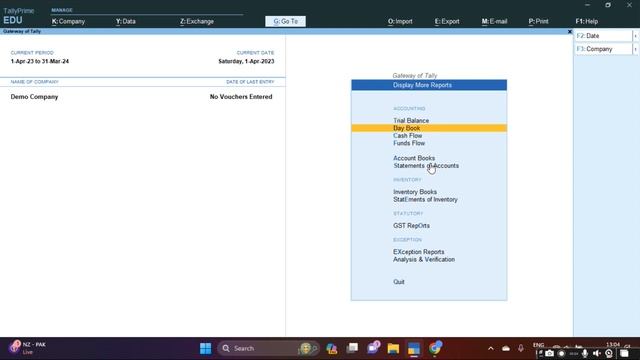Open GST Reports
The image size is (640, 360).
(411, 226)
